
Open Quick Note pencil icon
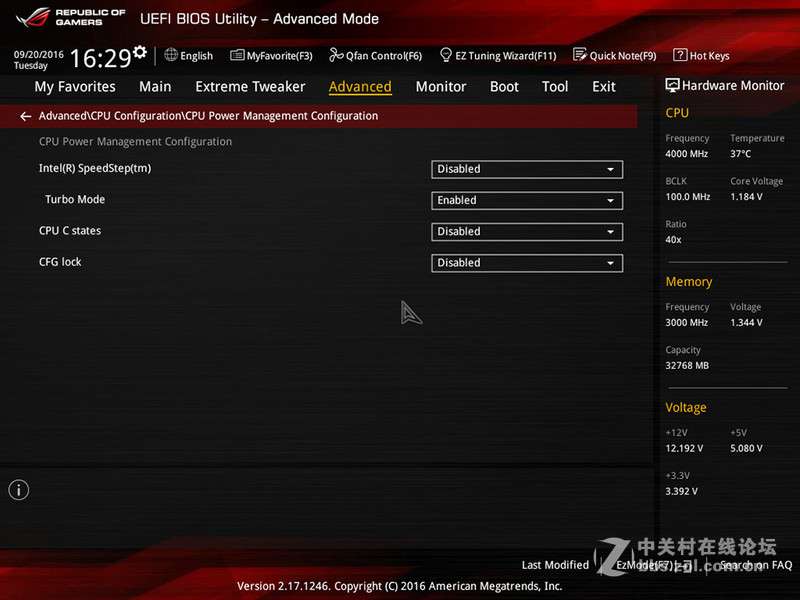580,55
